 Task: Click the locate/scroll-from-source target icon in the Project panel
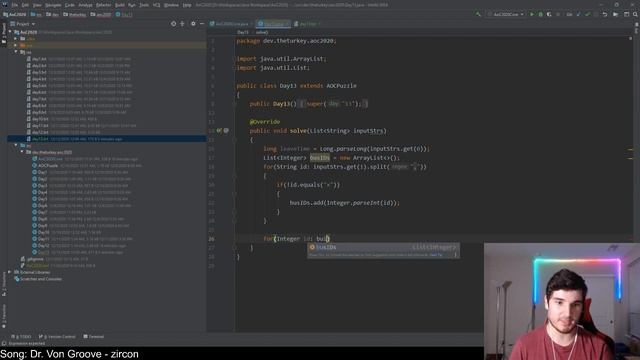tap(173, 24)
